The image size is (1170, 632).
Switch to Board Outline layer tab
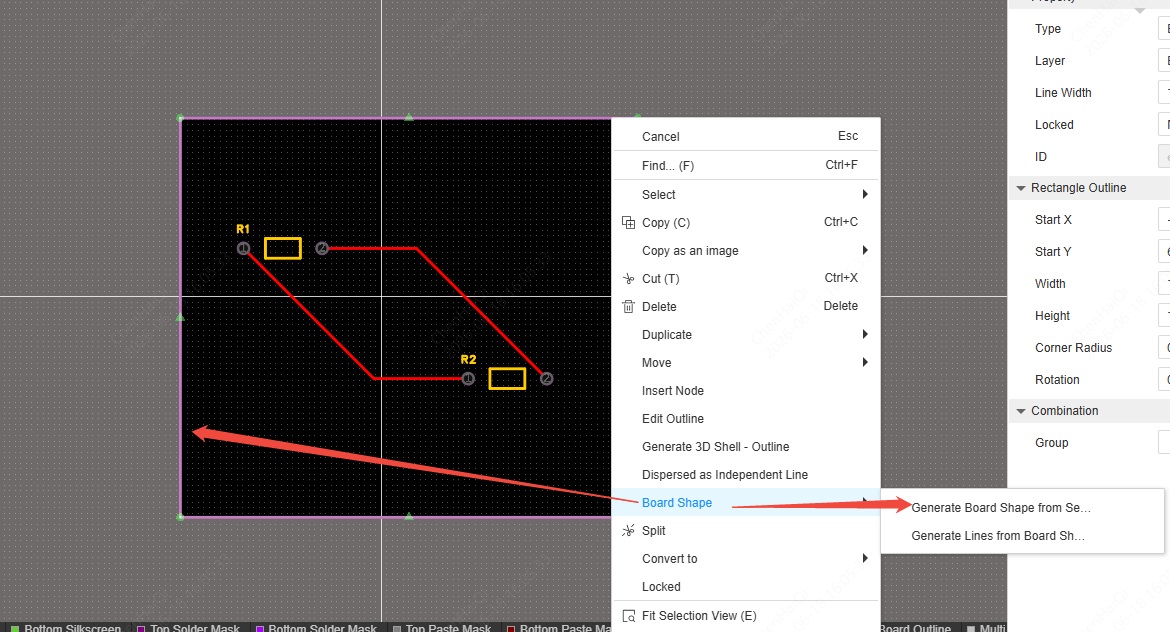click(x=915, y=628)
